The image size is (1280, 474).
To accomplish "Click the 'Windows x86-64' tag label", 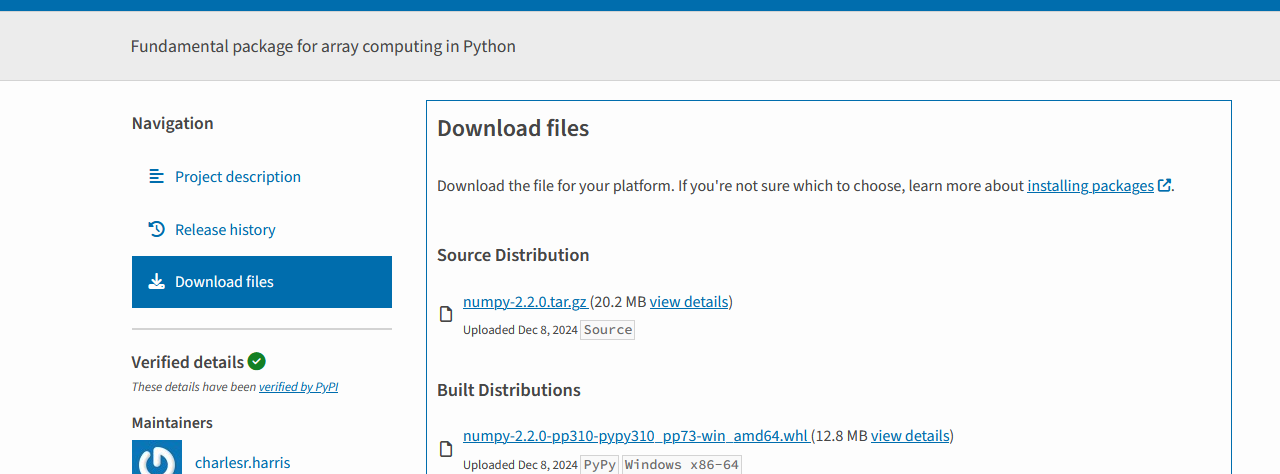I will tap(682, 465).
